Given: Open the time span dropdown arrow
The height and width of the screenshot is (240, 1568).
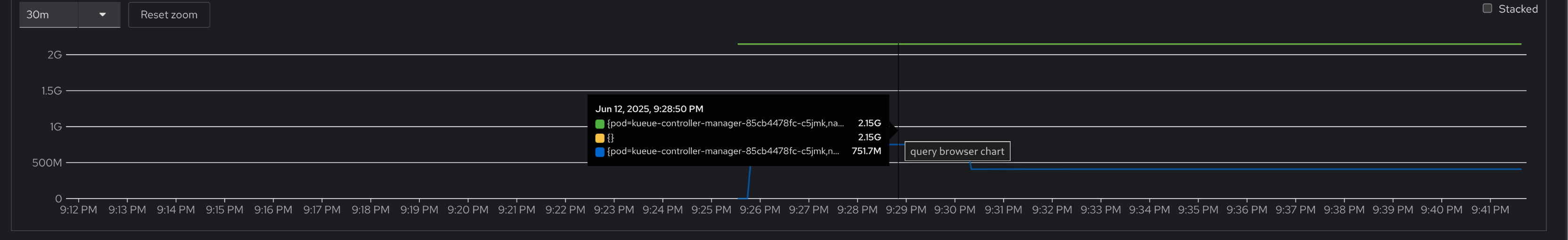Looking at the screenshot, I should pyautogui.click(x=102, y=15).
